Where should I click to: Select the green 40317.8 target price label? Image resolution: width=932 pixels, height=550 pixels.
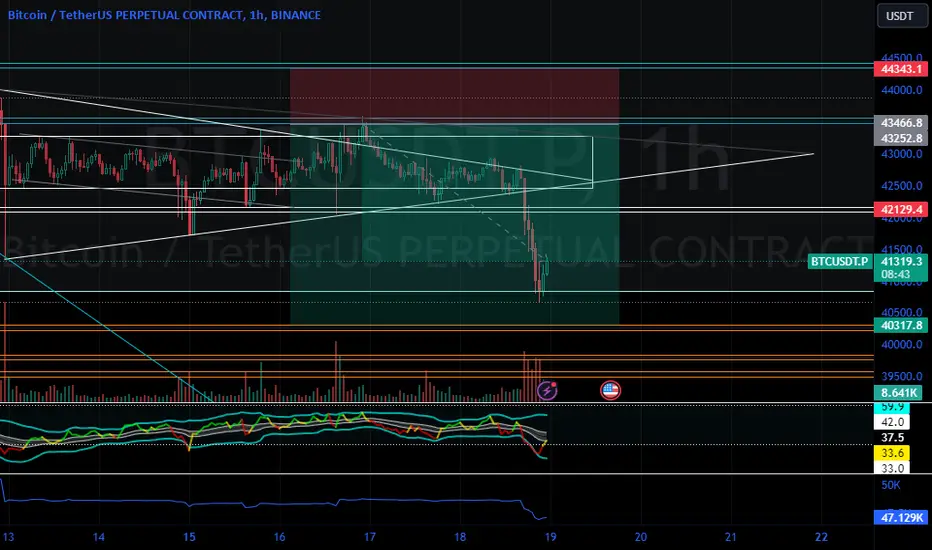(x=901, y=325)
